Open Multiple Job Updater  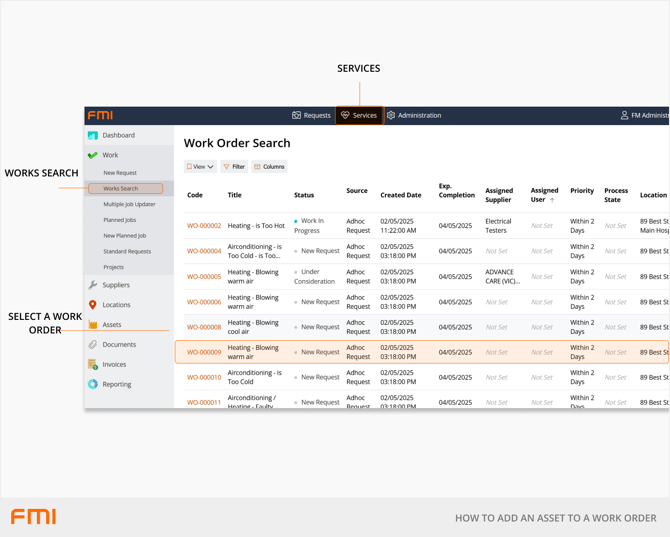129,204
